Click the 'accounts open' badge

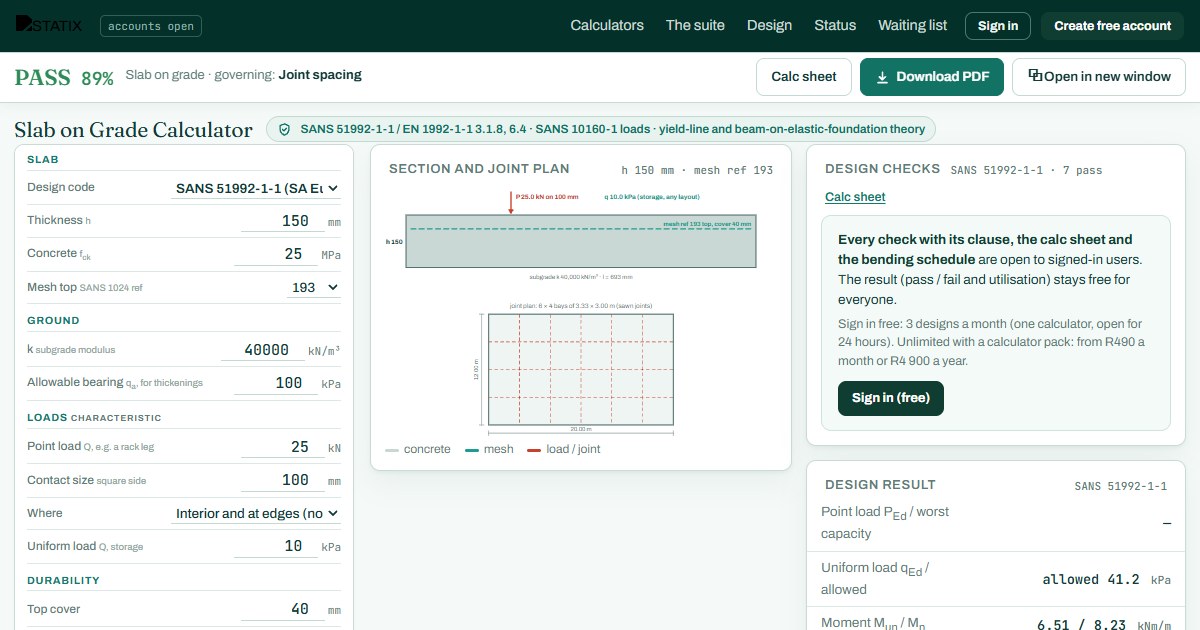(x=151, y=26)
